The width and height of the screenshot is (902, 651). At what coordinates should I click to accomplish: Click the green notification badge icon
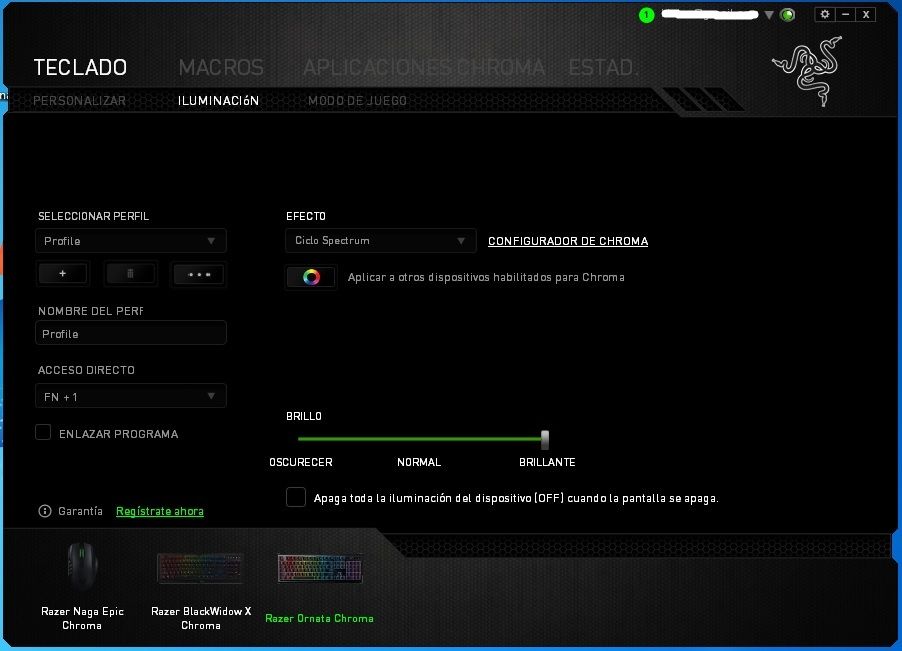647,15
